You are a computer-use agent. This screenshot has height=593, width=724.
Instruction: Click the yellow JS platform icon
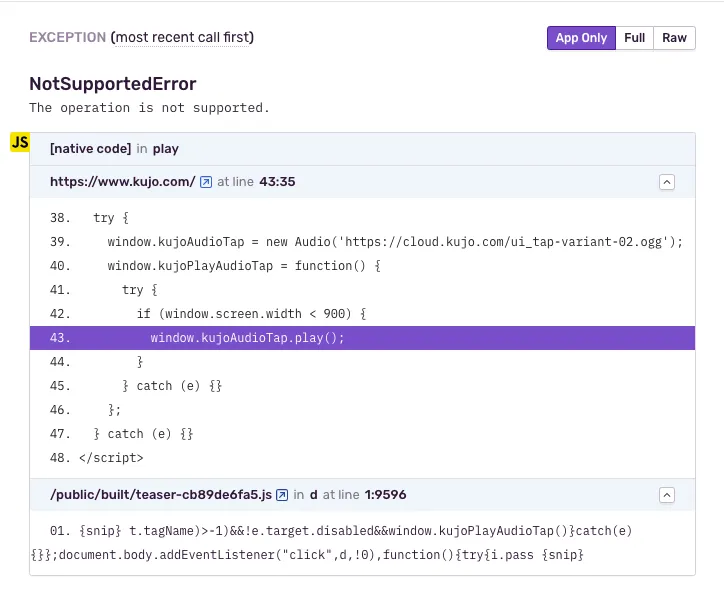pos(19,142)
